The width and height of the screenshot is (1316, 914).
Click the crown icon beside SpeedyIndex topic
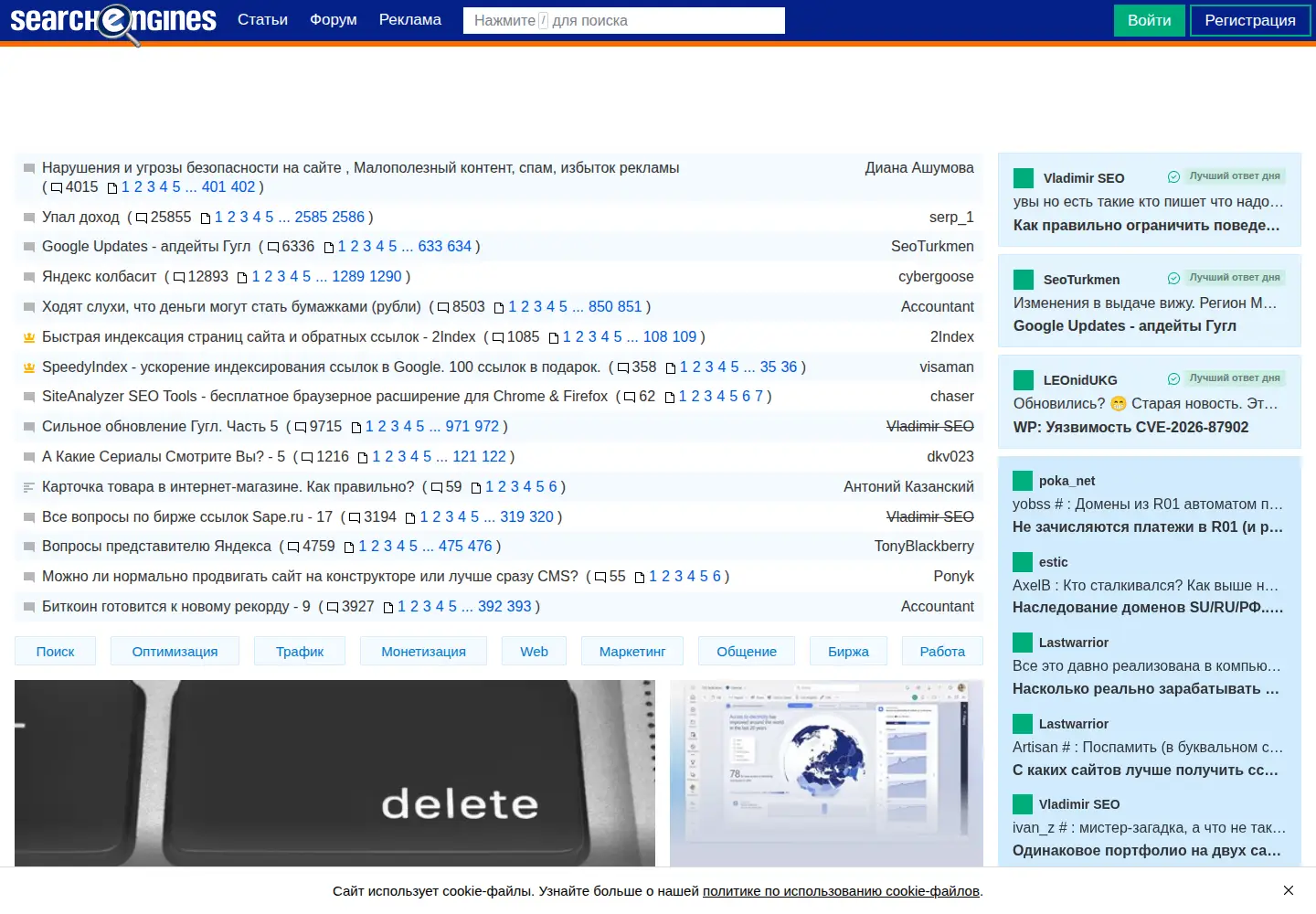click(29, 367)
